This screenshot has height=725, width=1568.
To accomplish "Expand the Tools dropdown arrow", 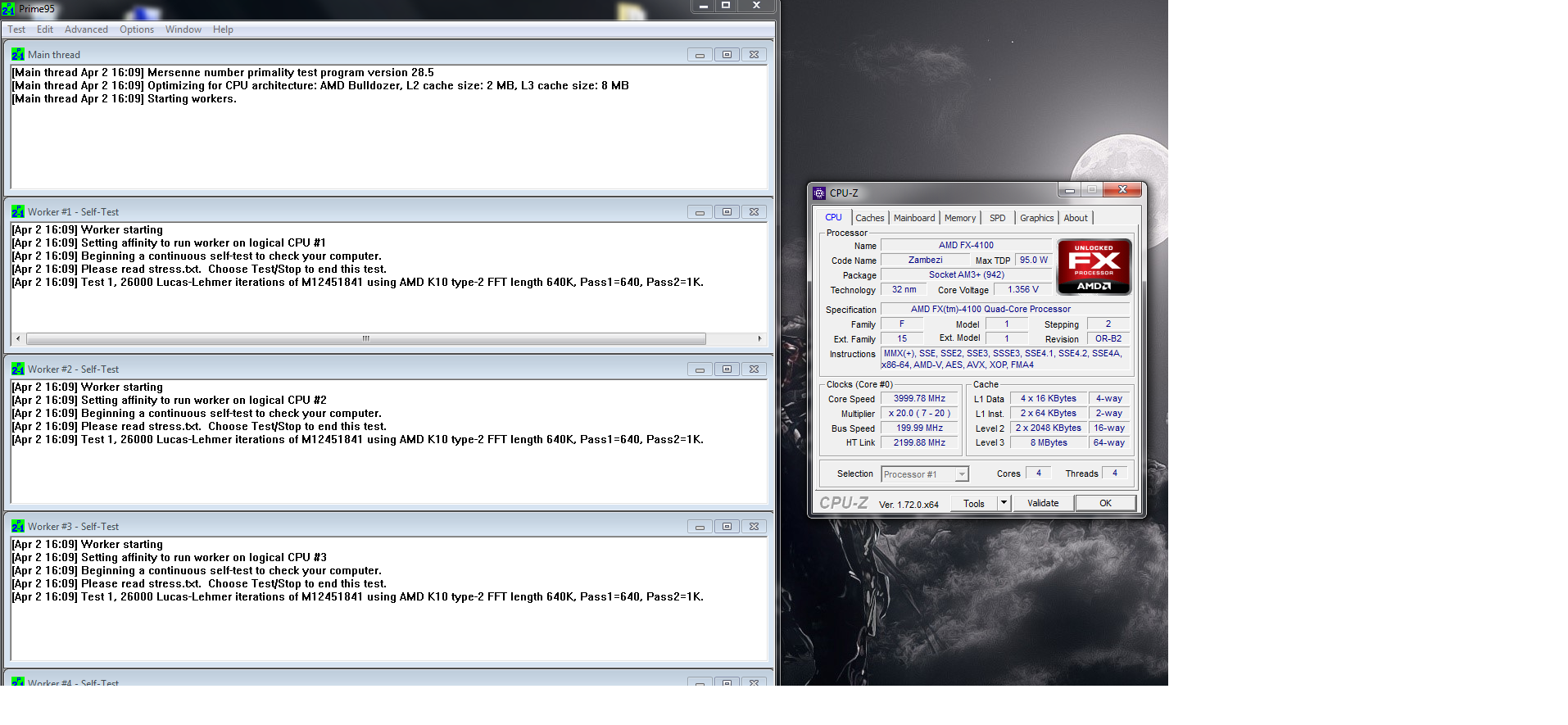I will (1004, 503).
